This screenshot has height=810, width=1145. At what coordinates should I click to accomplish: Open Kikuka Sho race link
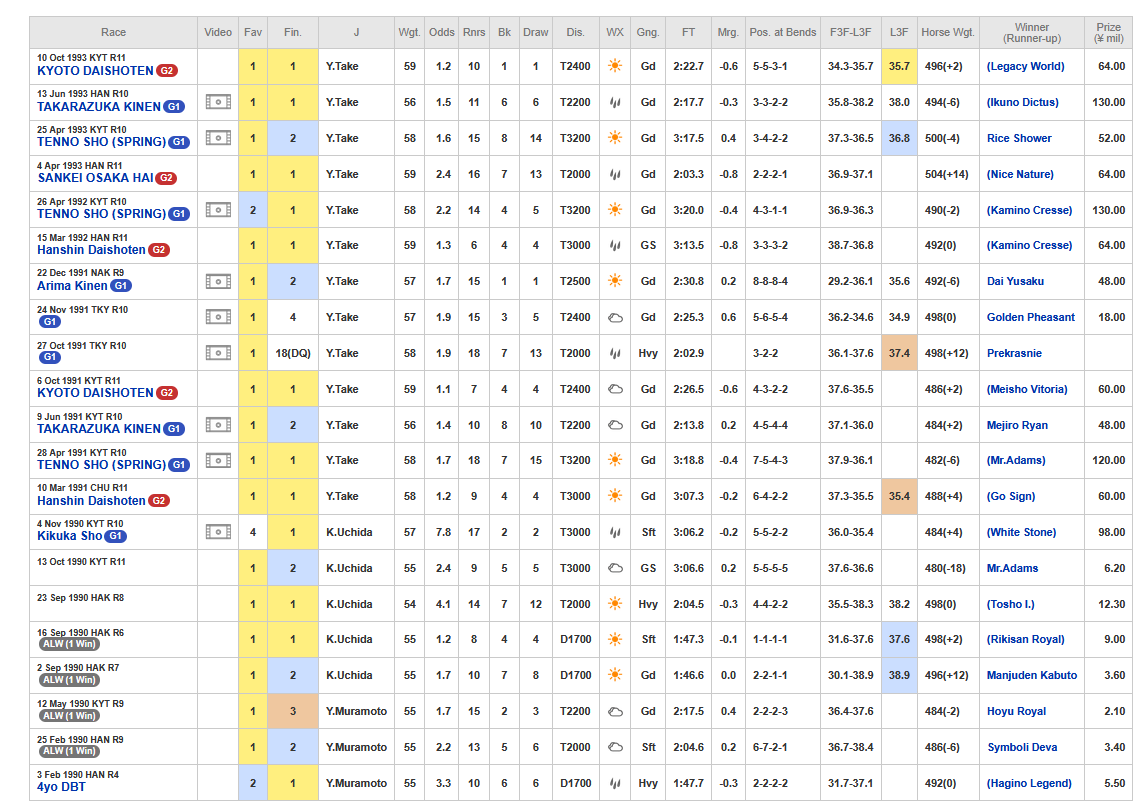click(x=69, y=536)
